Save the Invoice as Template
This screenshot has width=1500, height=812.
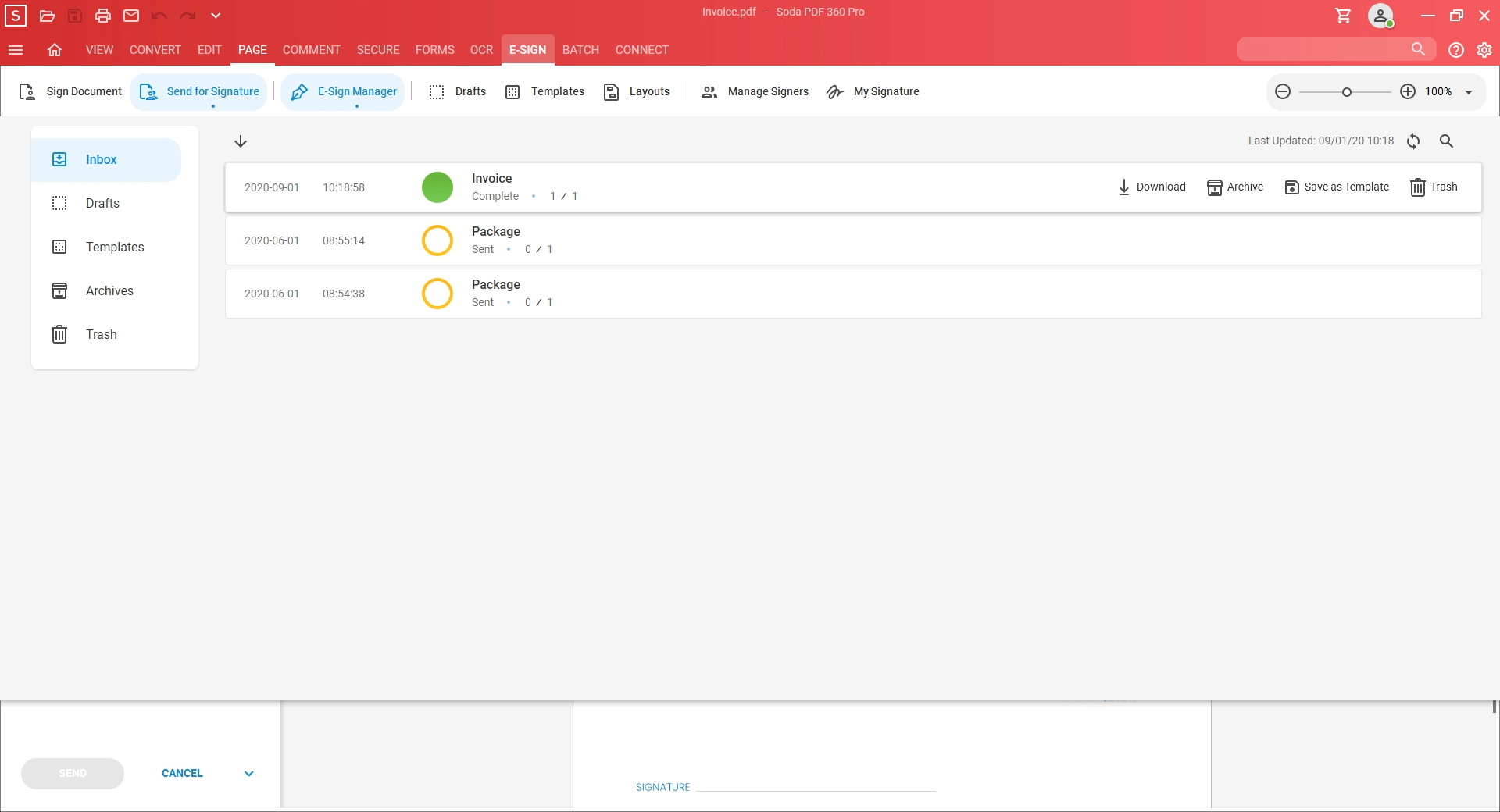[1337, 187]
